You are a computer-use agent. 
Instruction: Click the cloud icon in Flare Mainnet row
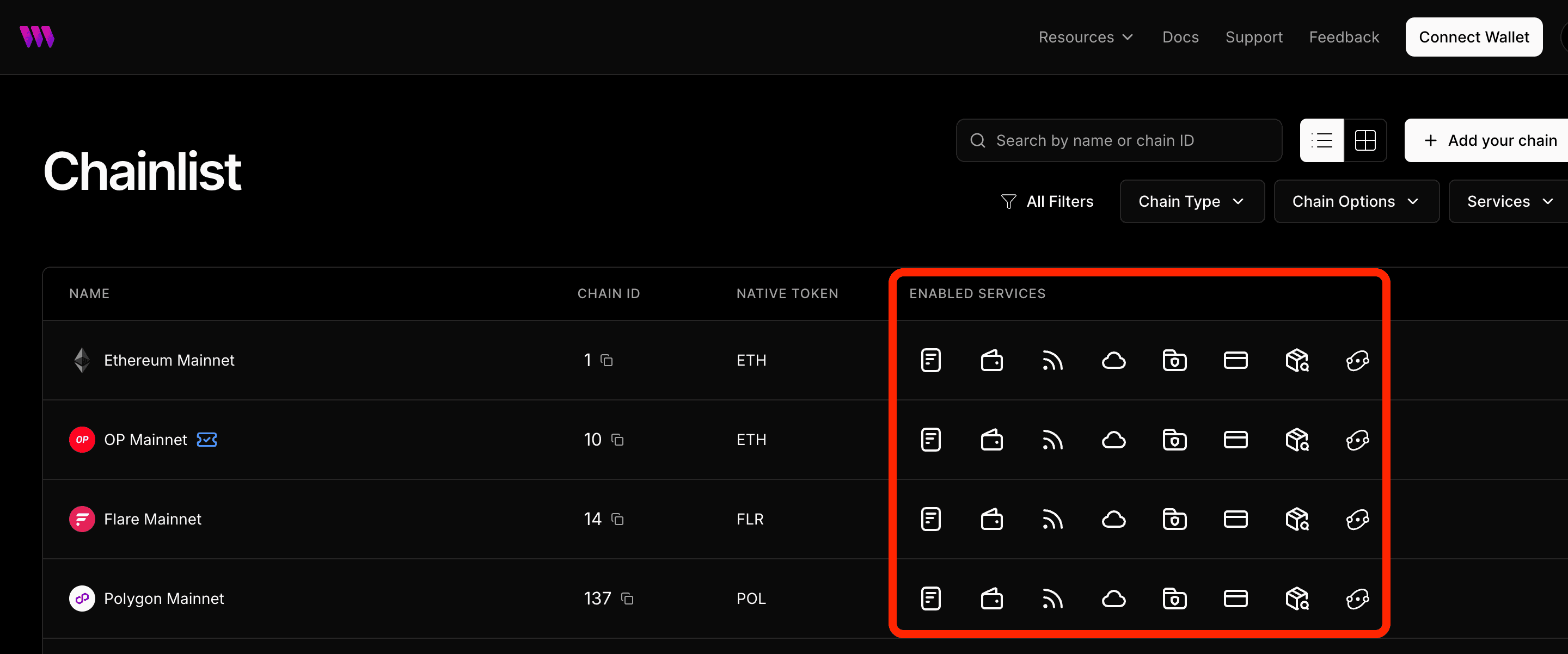[1113, 519]
